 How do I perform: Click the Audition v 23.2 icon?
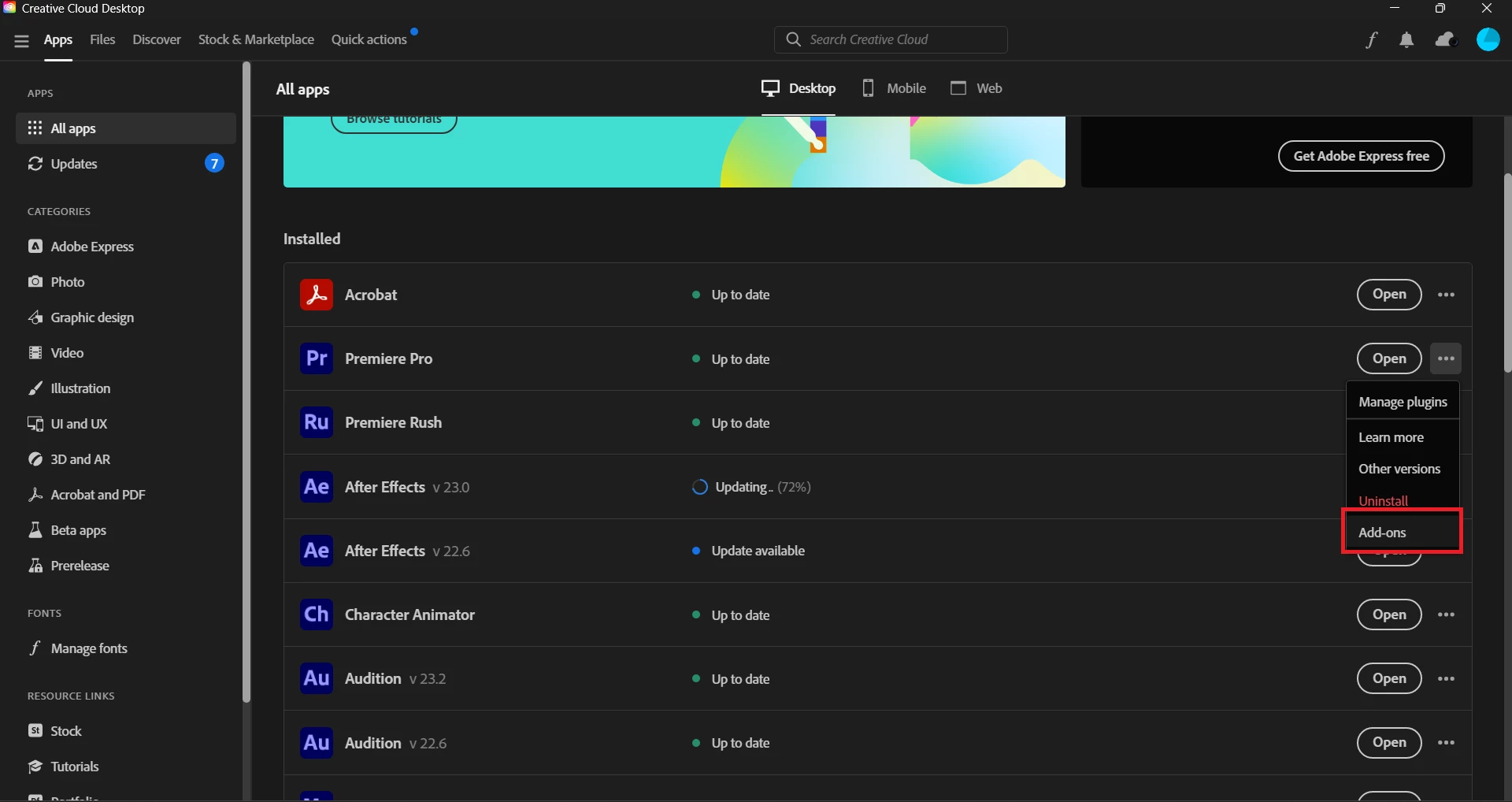click(317, 678)
